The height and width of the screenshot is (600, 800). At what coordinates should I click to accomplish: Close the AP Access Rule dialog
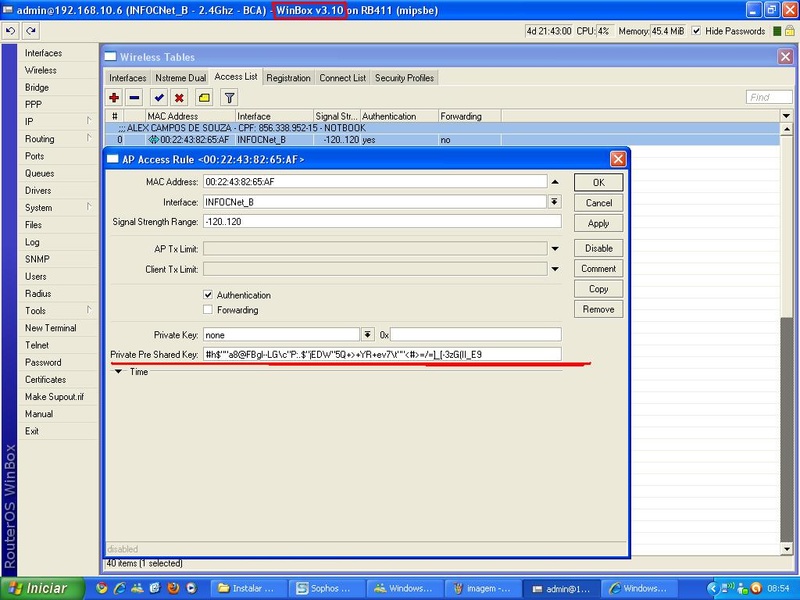618,159
